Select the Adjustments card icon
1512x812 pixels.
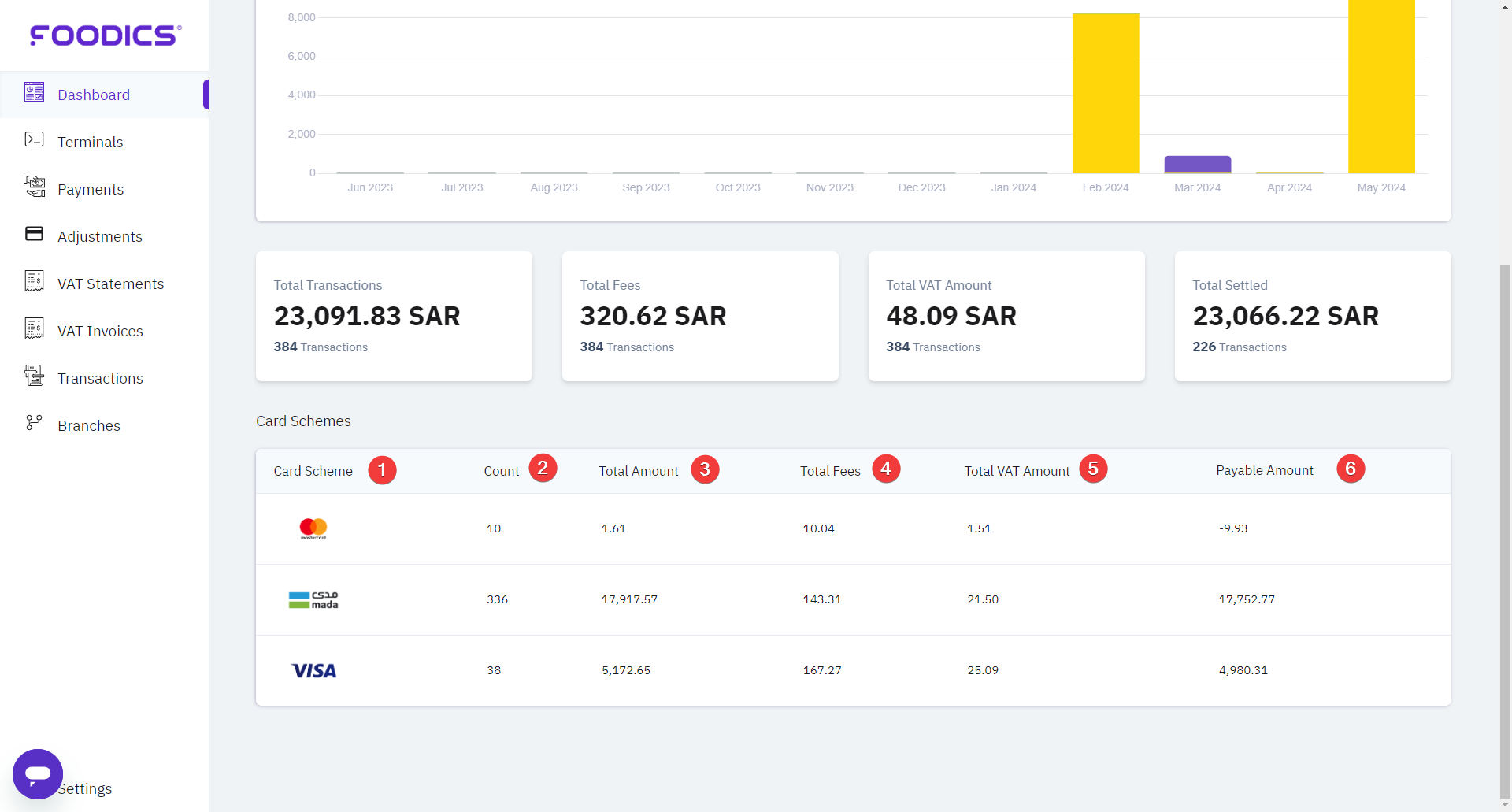coord(35,233)
